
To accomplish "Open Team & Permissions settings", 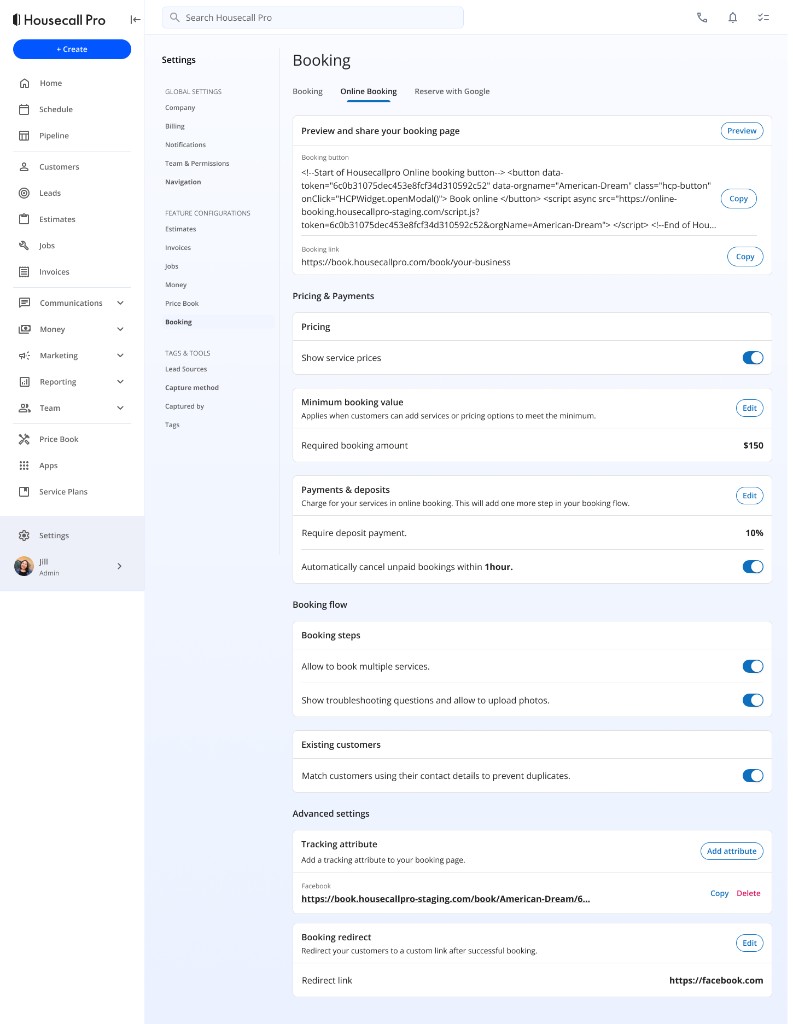I will pos(197,163).
